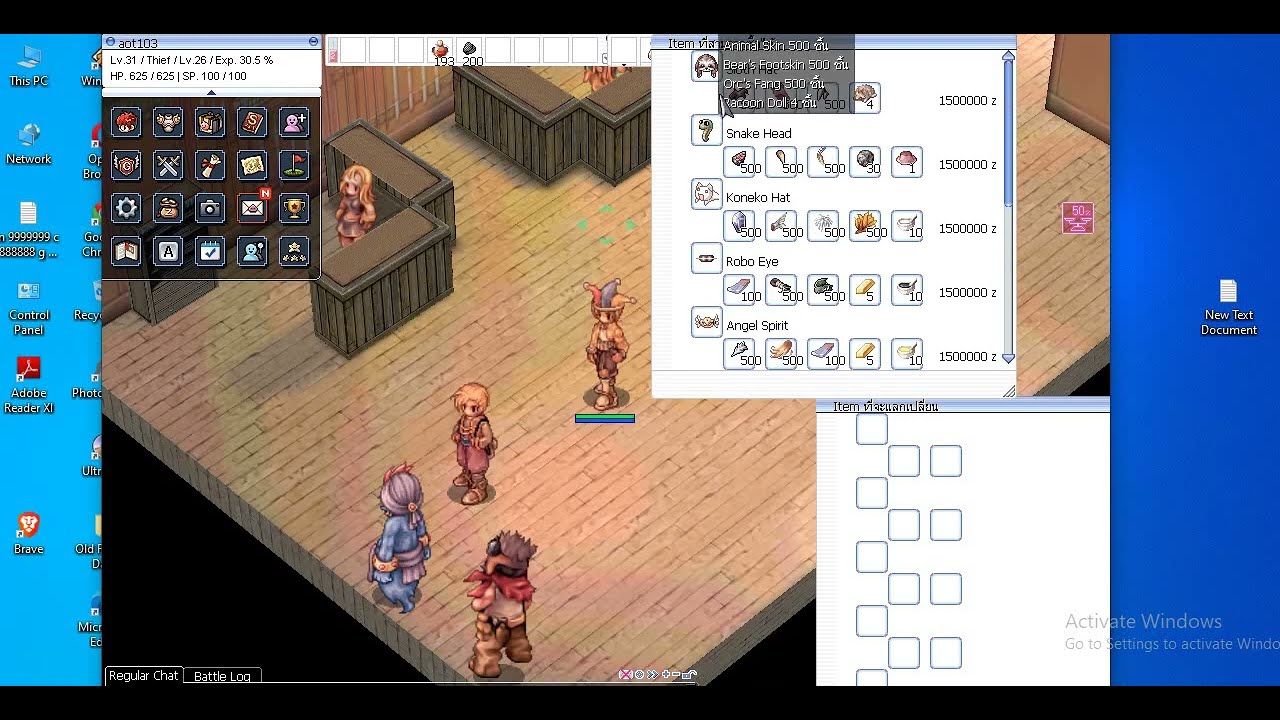Minimize the aot103 info window
Screen dimensions: 1280x720
pos(313,42)
